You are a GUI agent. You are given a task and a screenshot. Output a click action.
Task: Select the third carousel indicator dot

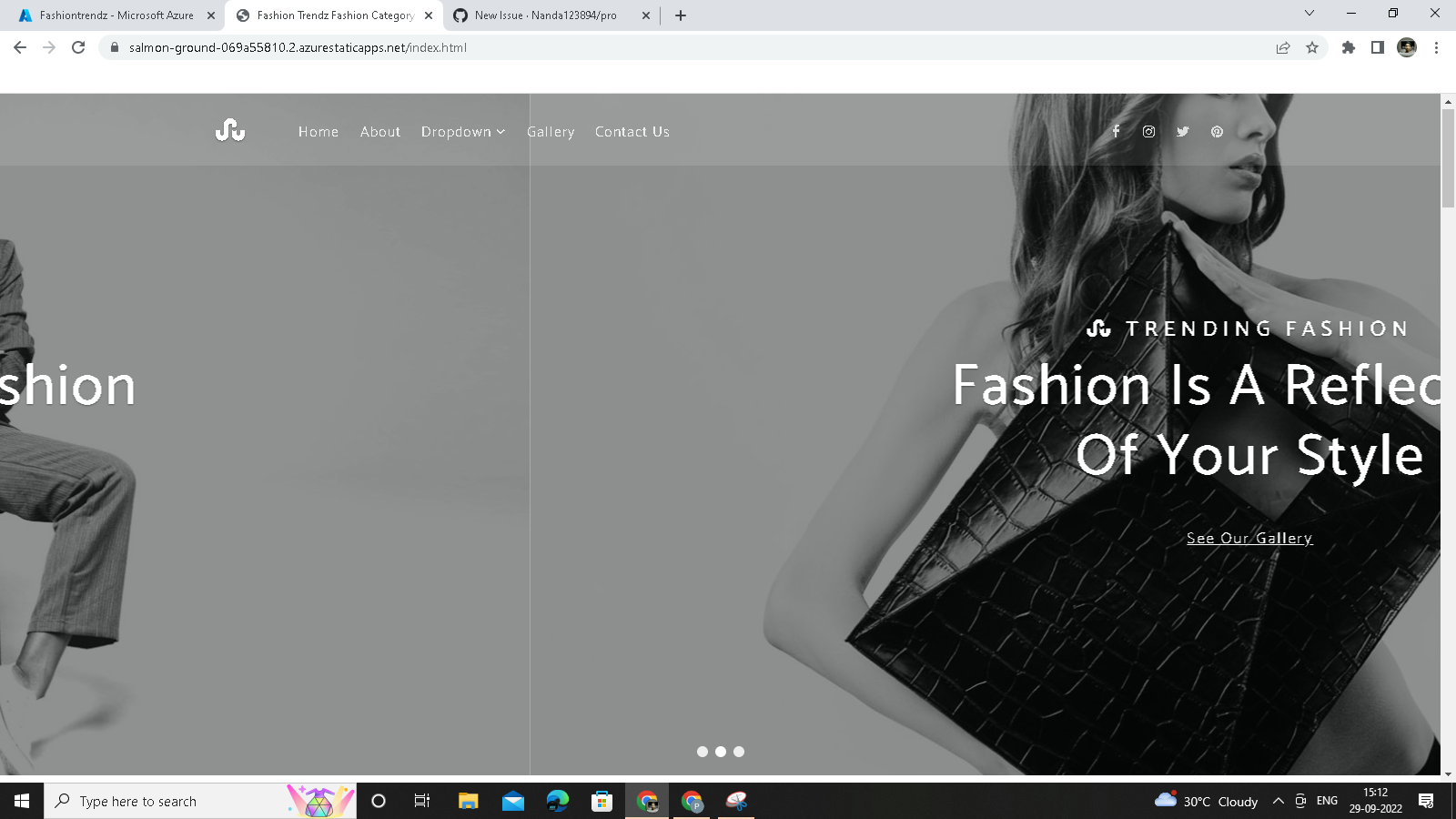(739, 752)
